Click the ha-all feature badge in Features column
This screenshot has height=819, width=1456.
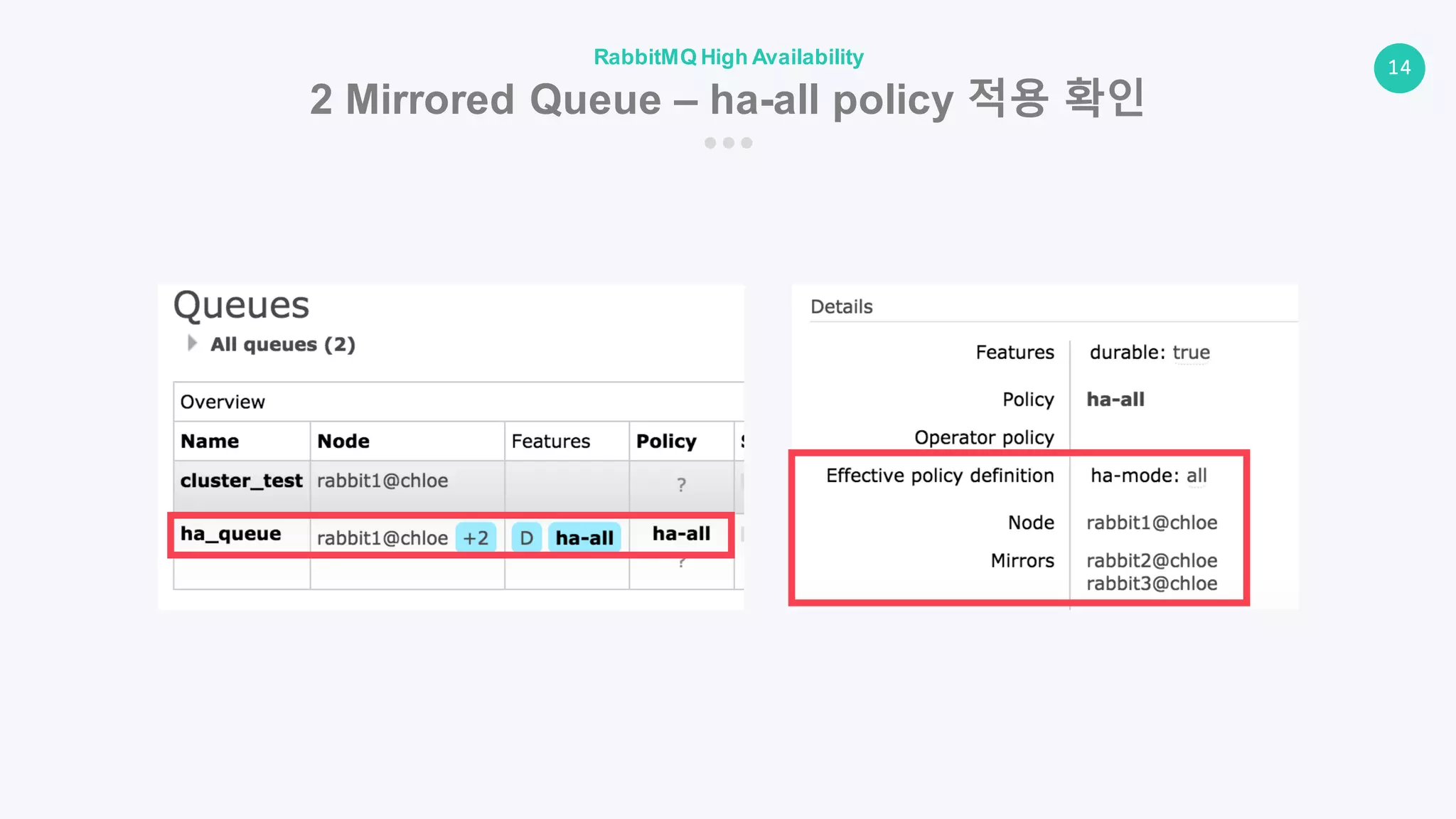[584, 537]
